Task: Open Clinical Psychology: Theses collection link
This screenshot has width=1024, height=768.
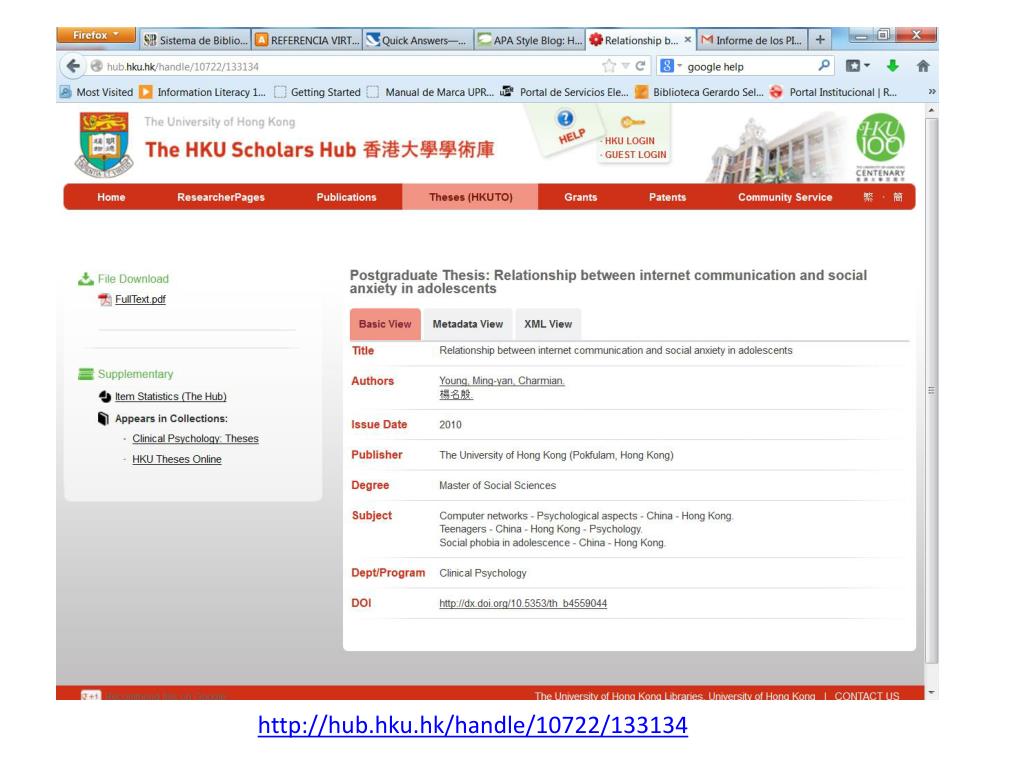Action: [x=195, y=439]
